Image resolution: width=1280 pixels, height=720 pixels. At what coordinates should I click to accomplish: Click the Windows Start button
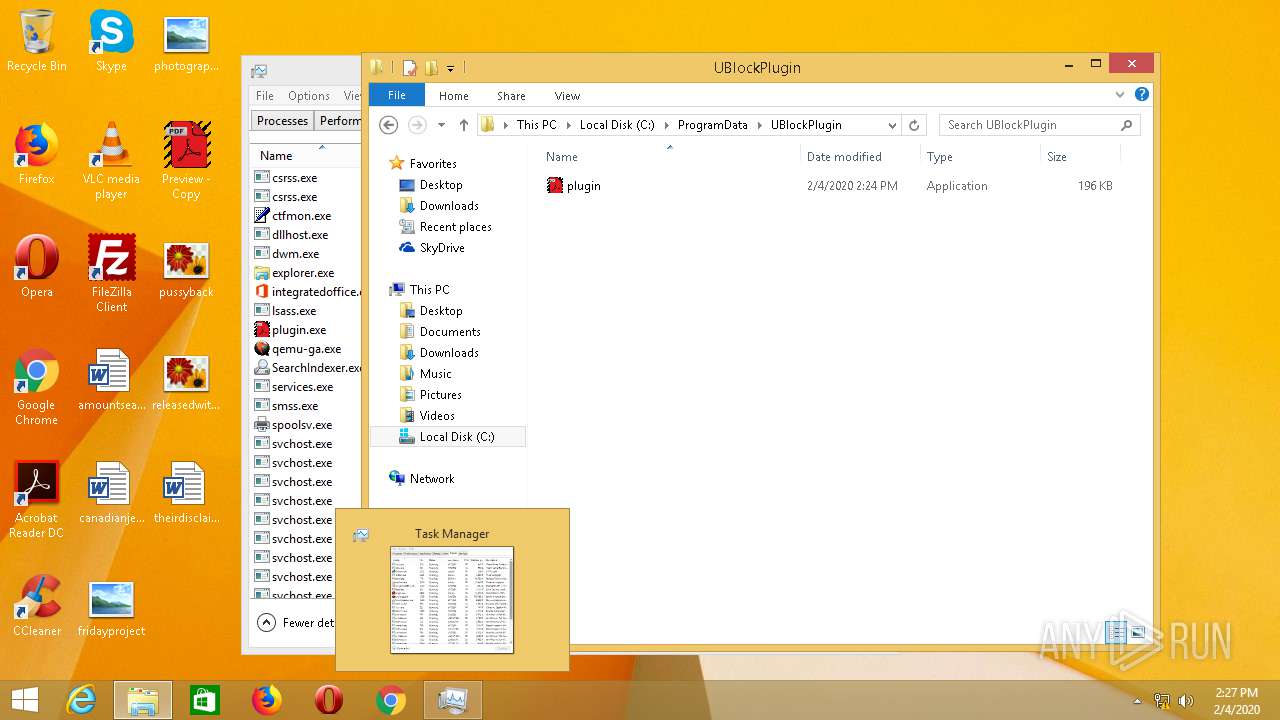pos(25,700)
